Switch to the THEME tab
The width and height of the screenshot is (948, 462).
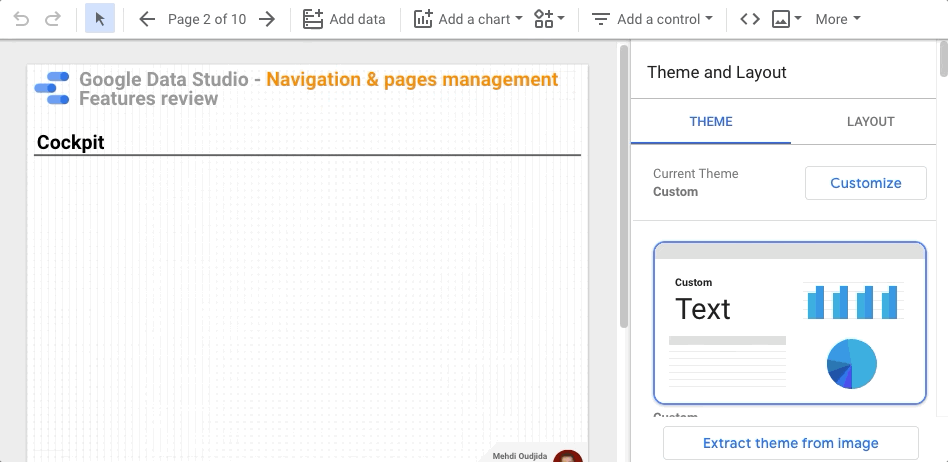pyautogui.click(x=711, y=122)
